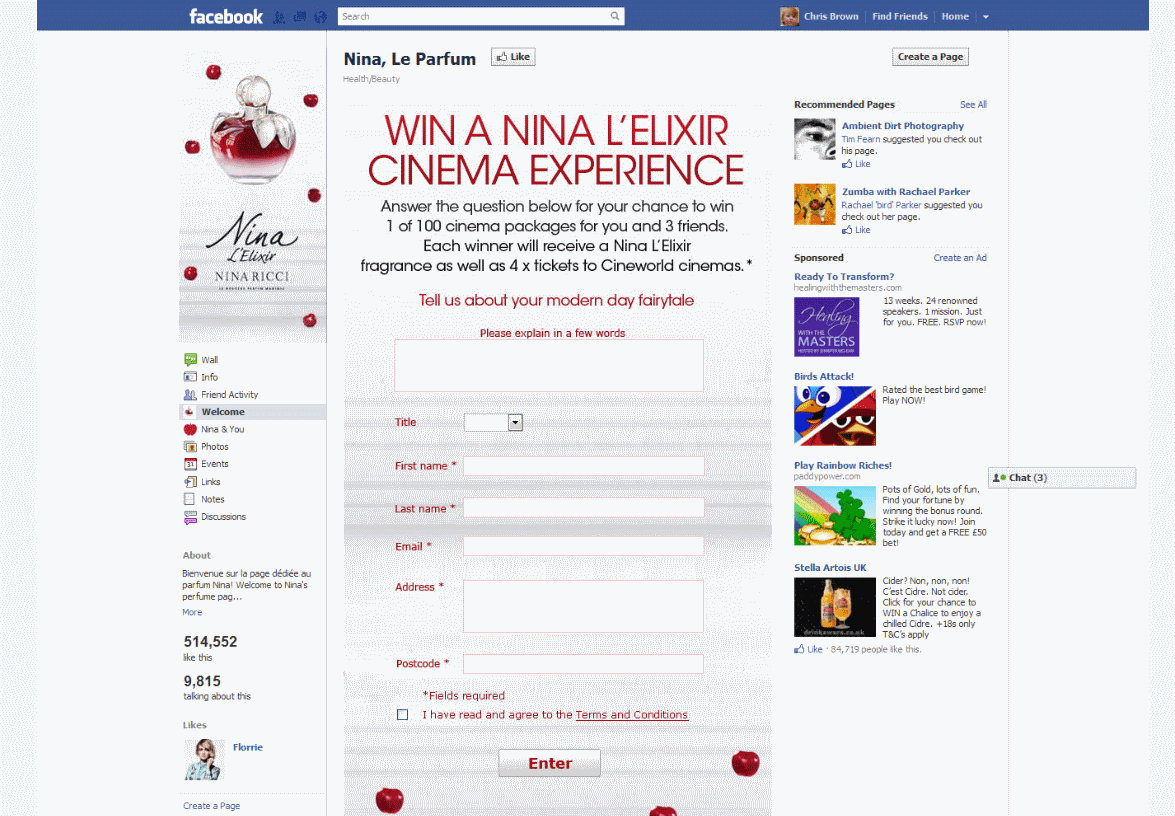This screenshot has width=1175, height=816.
Task: Open the Events calendar icon in sidebar
Action: (190, 464)
